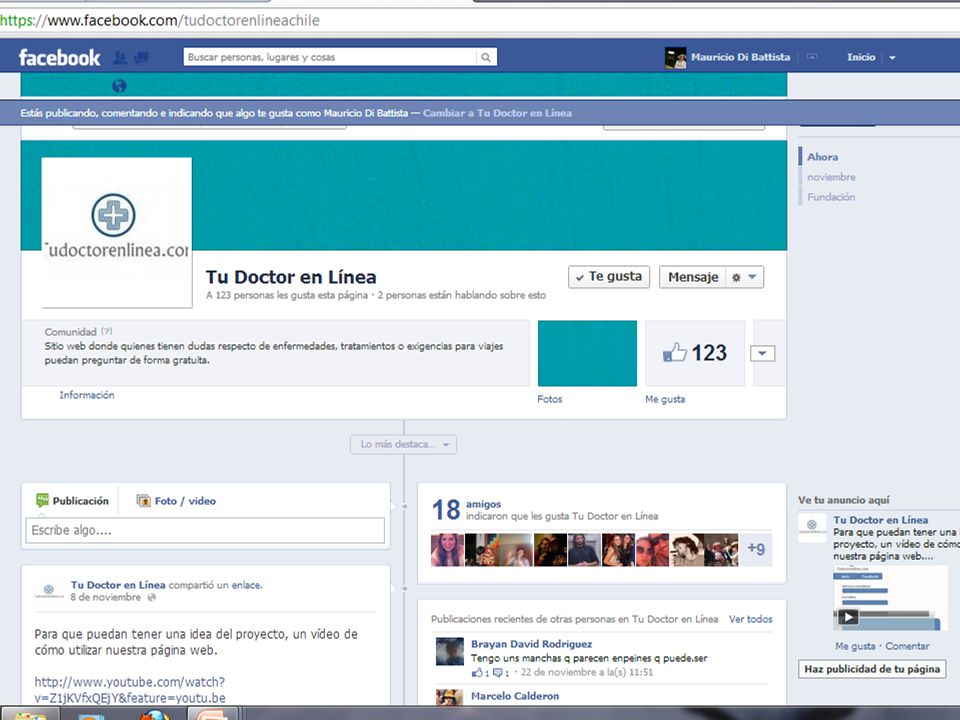Click Me gusta under the ad
Viewport: 960px width, 720px height.
(x=855, y=646)
